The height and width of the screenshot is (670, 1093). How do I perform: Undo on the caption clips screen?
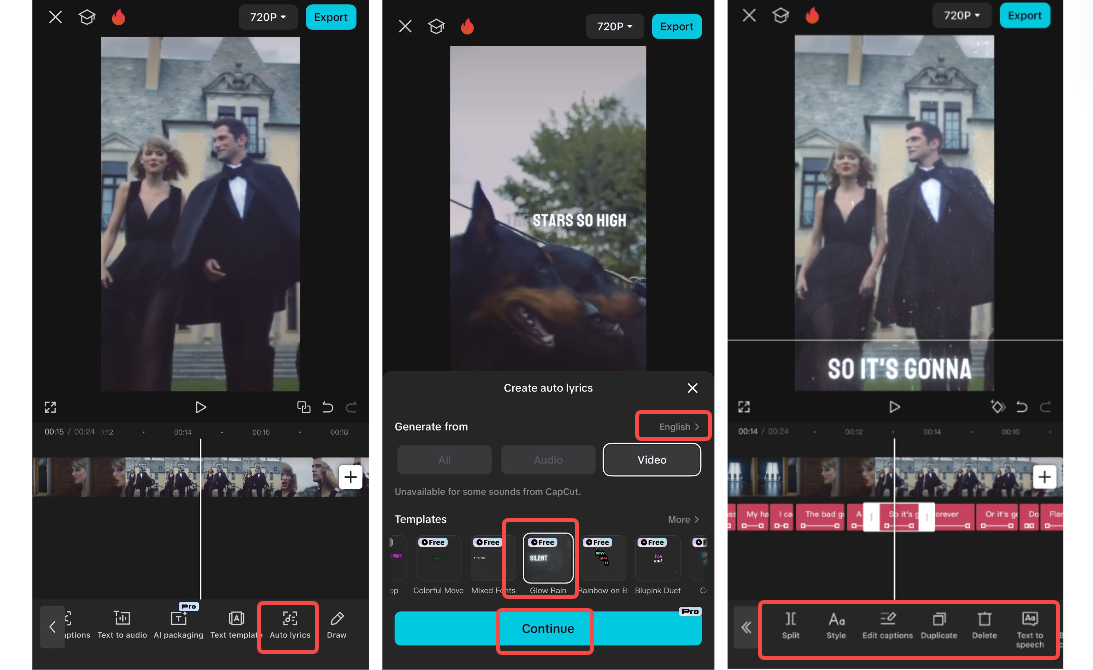[x=1021, y=407]
